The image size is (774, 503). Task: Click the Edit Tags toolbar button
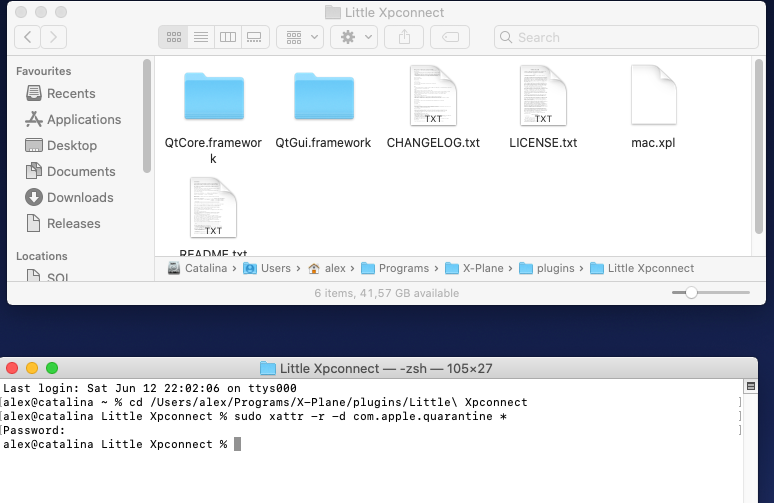point(450,37)
